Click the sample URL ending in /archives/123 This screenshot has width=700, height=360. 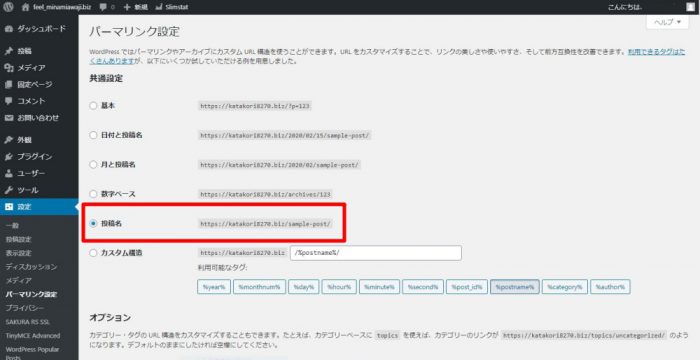(x=266, y=194)
